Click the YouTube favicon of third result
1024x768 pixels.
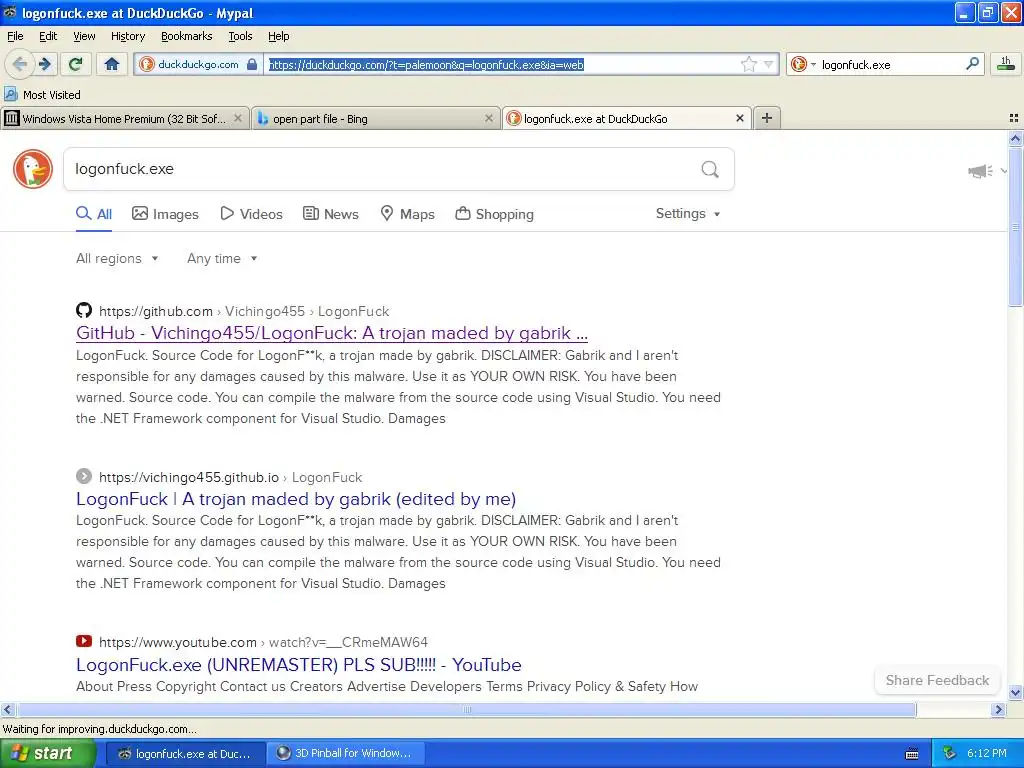click(84, 641)
